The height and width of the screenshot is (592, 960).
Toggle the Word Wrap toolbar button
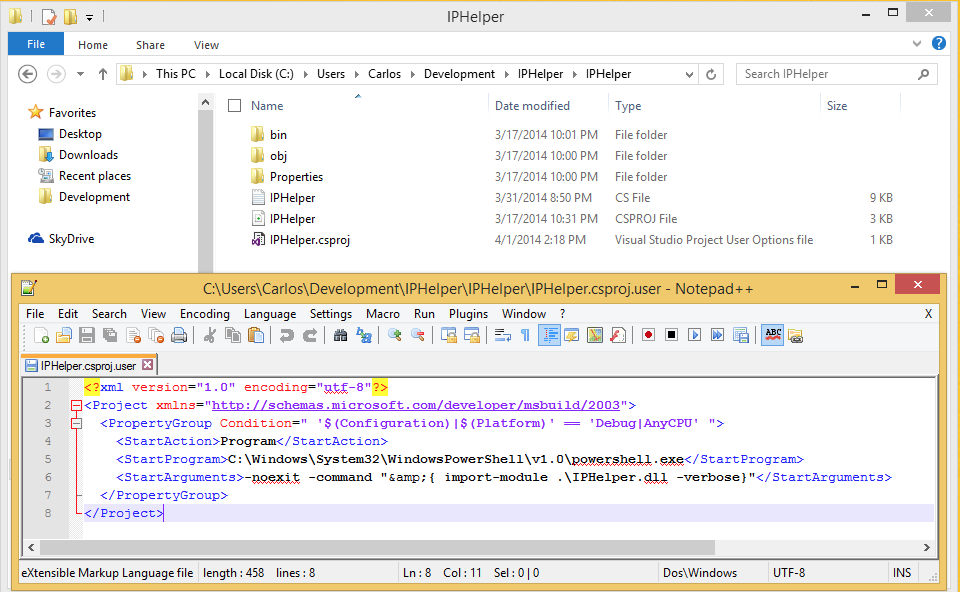[503, 335]
